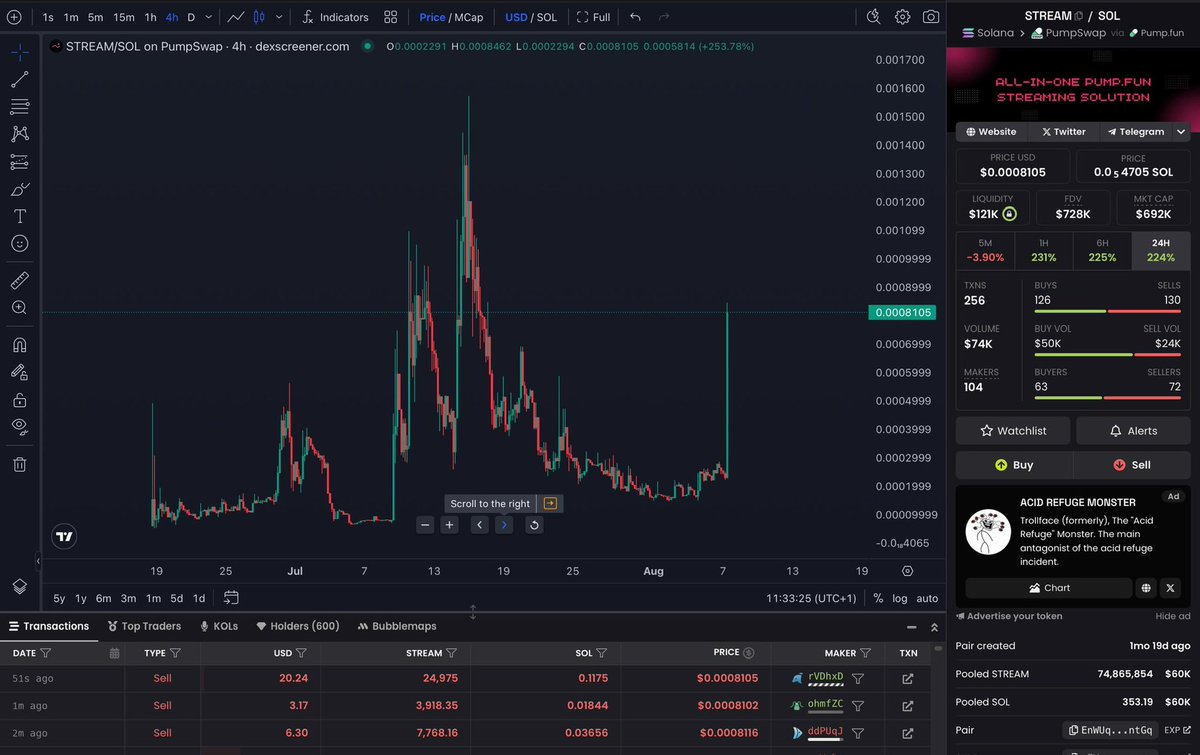Open the Bubblemaps tab
The image size is (1200, 755).
coord(397,626)
